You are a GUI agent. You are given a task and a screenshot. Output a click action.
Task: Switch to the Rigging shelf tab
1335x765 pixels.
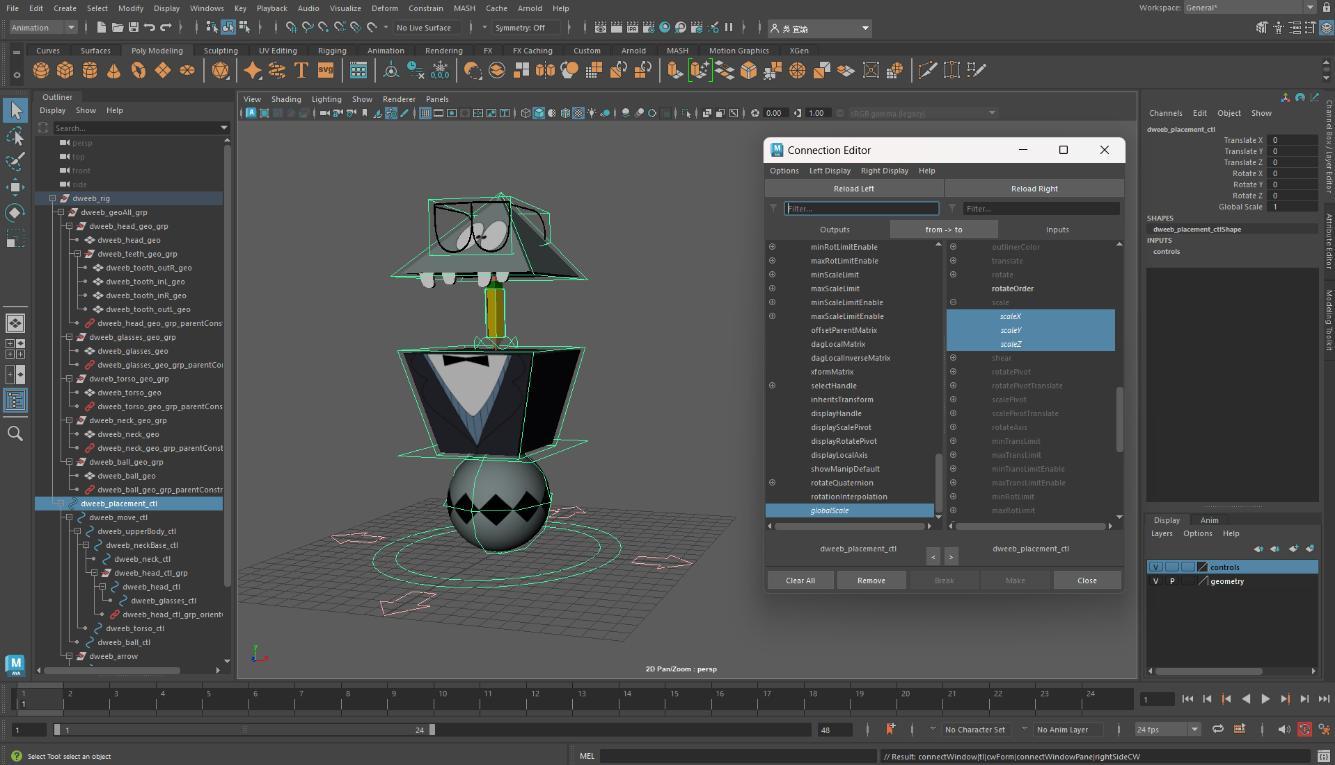[x=331, y=50]
